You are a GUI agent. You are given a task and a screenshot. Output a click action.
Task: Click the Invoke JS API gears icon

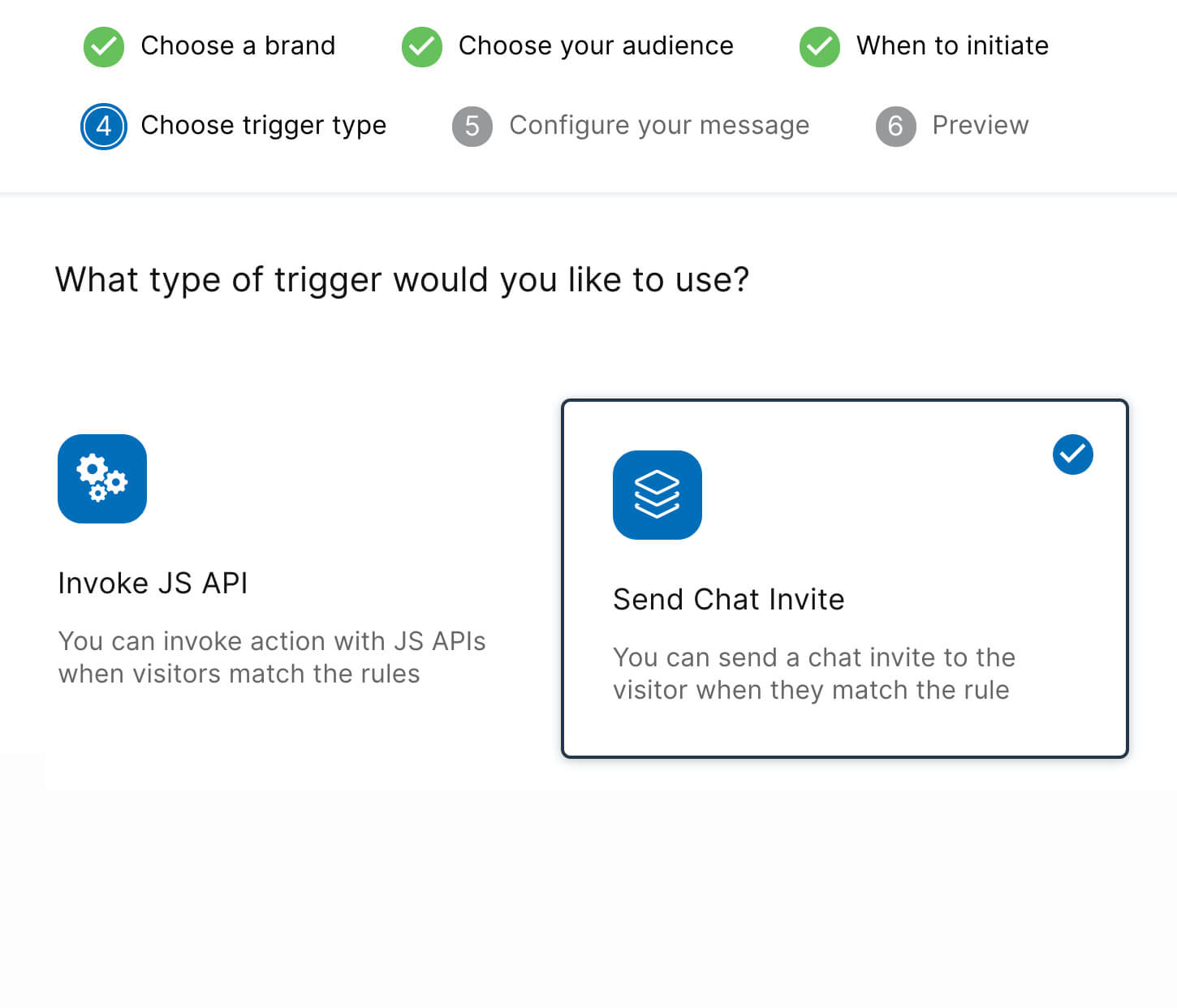pyautogui.click(x=102, y=479)
